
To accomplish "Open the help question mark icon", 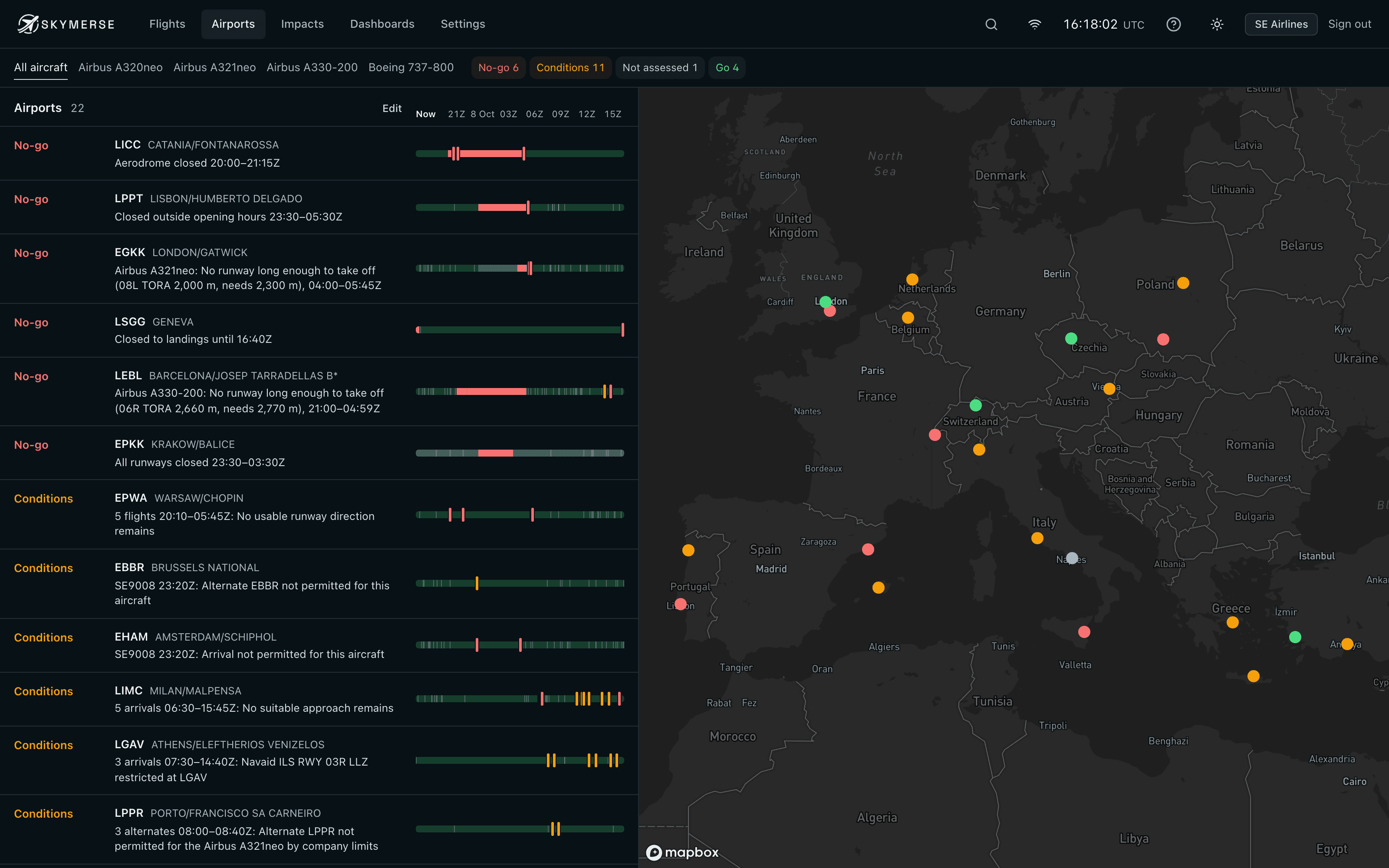I will (x=1174, y=24).
